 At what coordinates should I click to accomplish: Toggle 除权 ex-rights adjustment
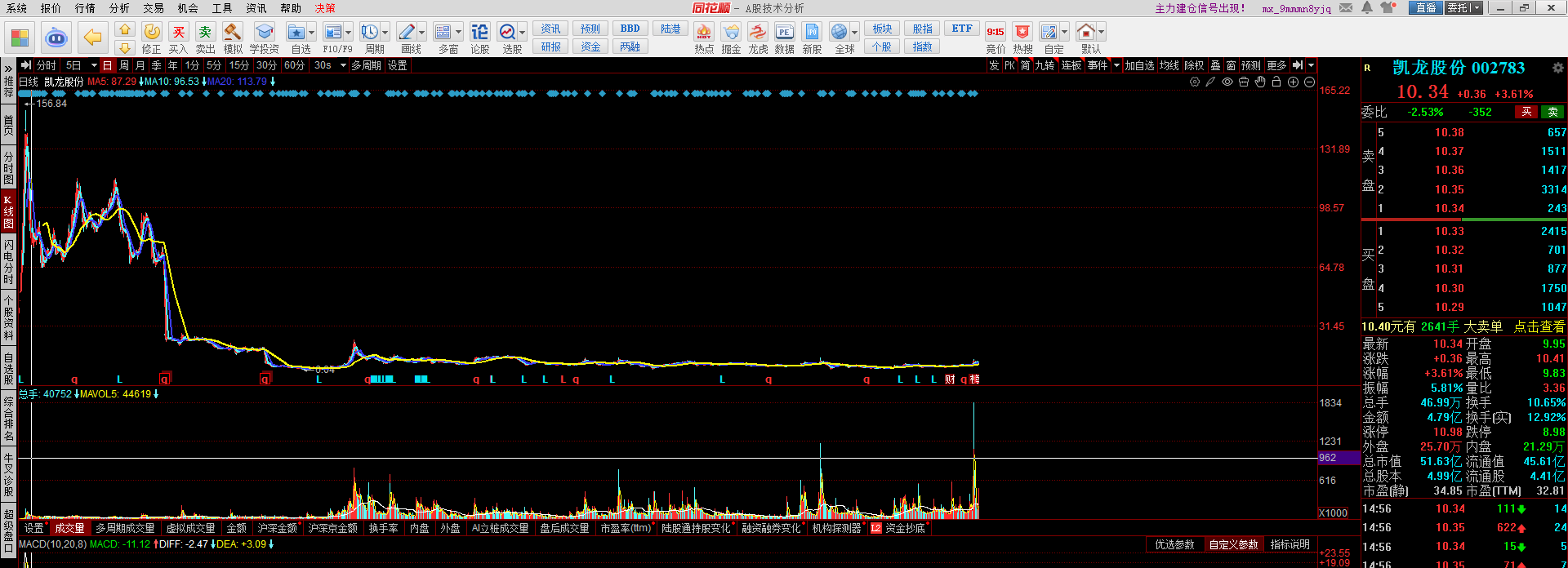[x=1194, y=65]
